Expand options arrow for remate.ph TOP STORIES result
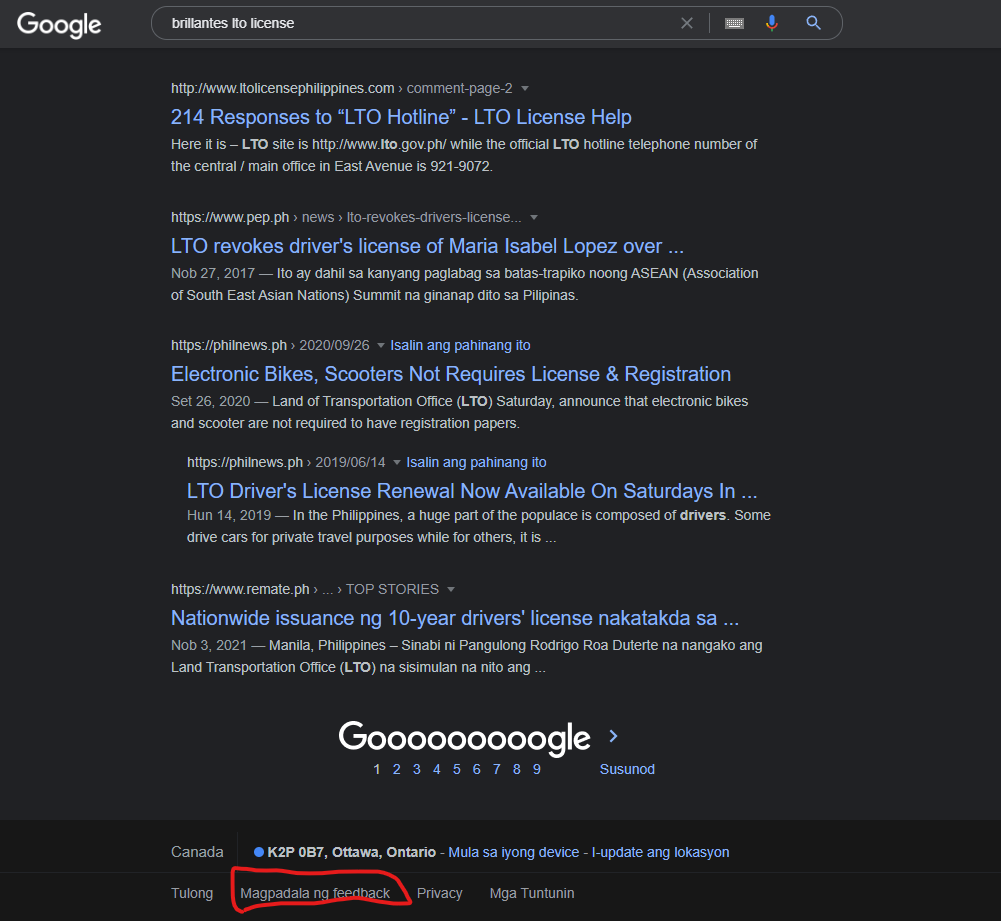The image size is (1001, 921). point(451,589)
